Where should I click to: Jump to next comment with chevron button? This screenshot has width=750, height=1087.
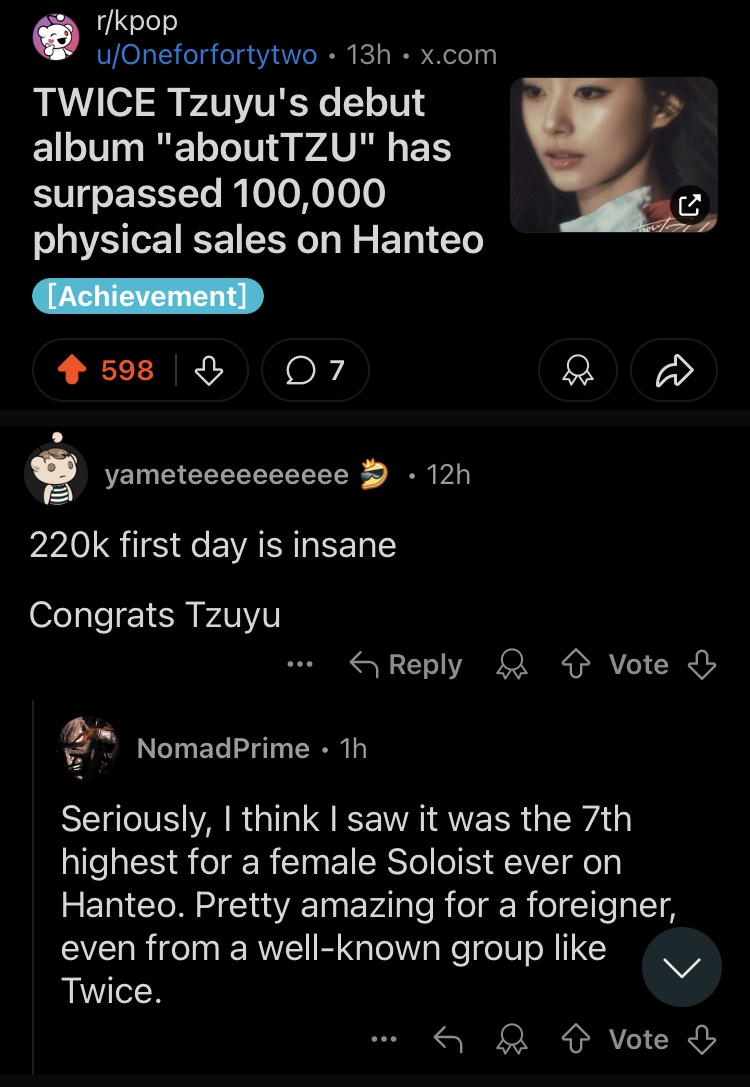[681, 966]
